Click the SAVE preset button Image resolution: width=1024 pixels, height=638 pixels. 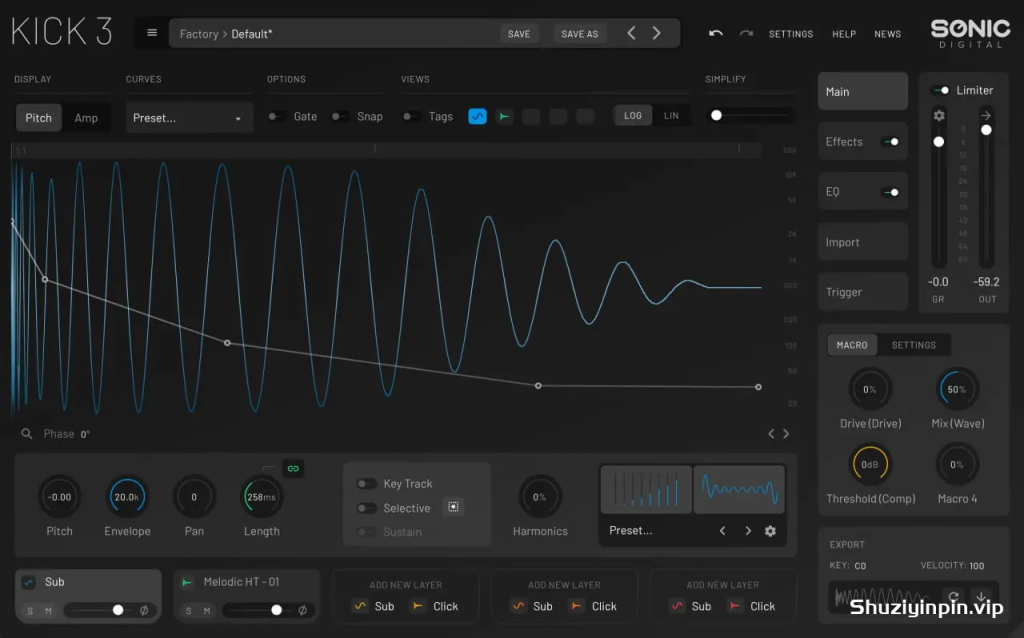pos(519,34)
